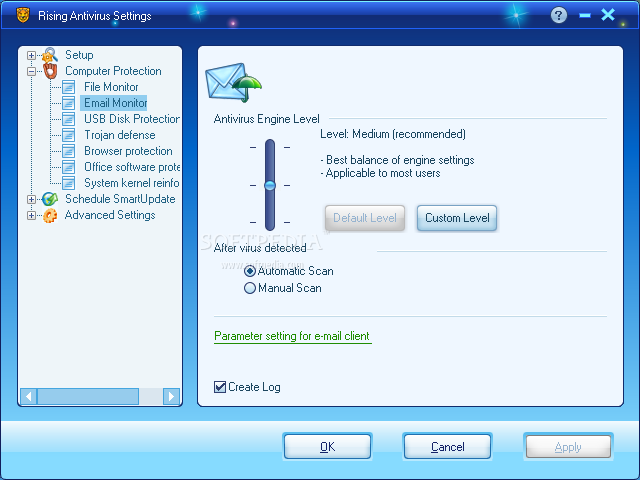
Task: Click the engine level slider thumb
Action: click(270, 185)
